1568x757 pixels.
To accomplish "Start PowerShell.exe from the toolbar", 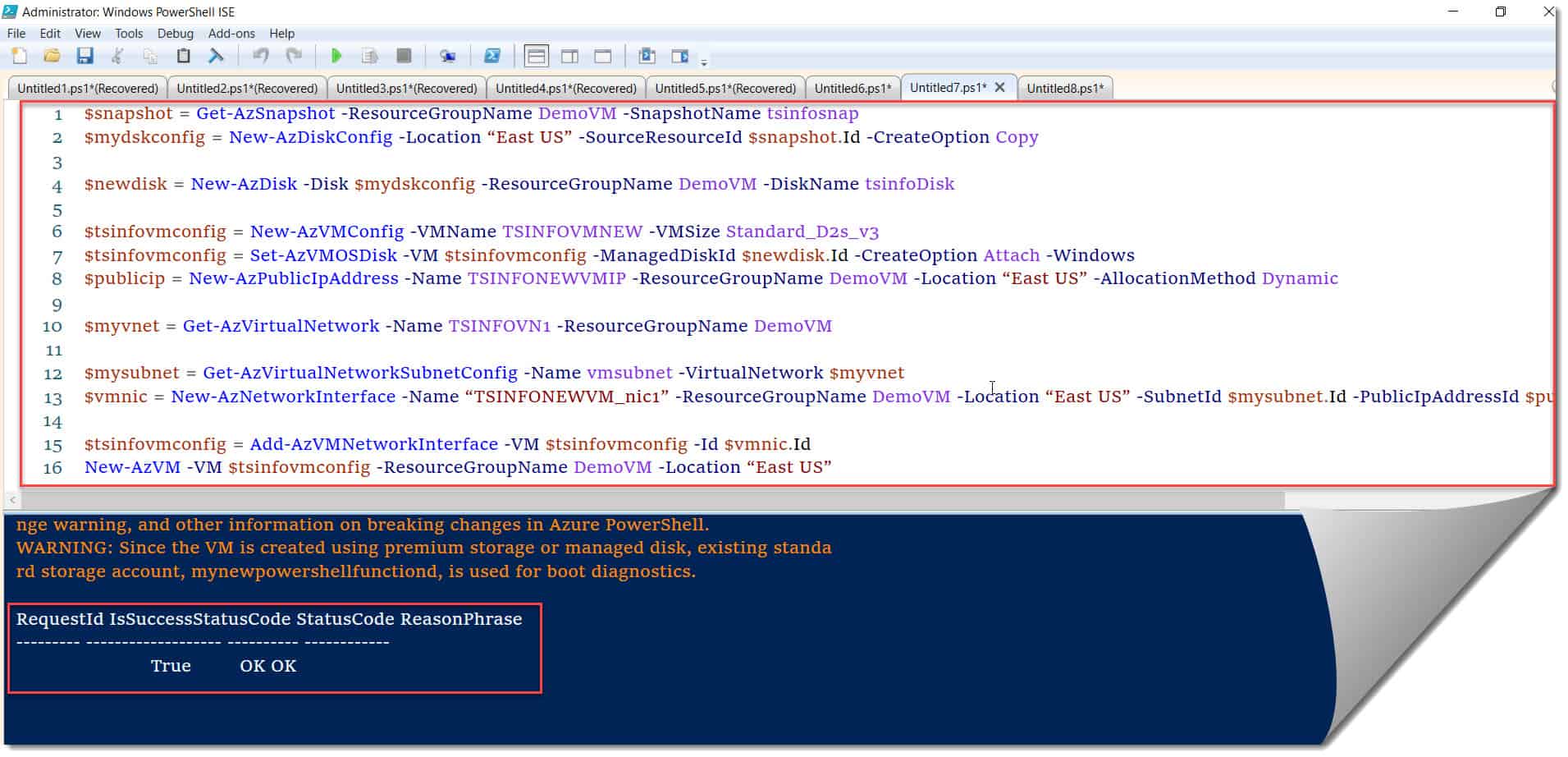I will tap(493, 56).
